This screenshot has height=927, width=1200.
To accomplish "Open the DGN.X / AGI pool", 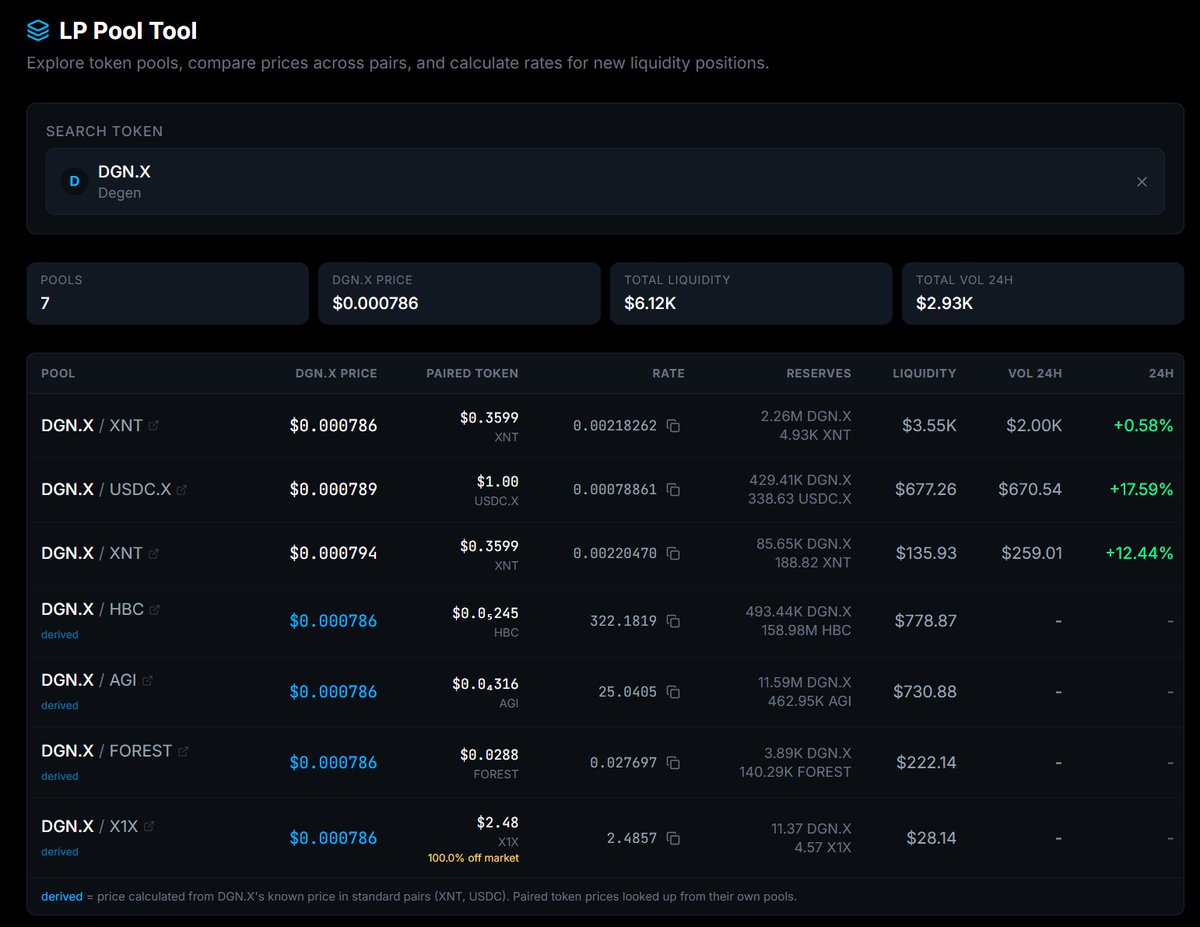I will pos(89,680).
